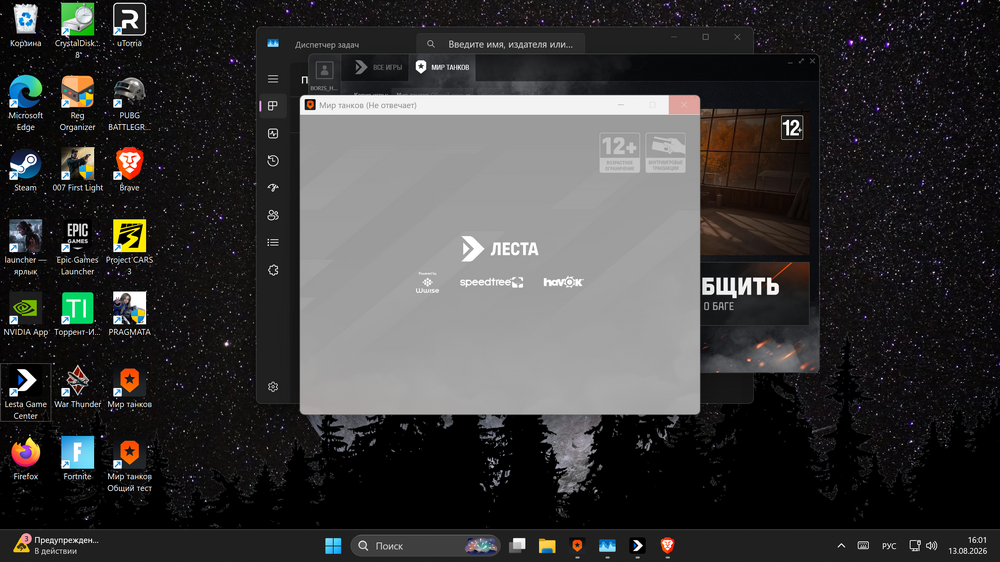Open network status tray icon
The image size is (1000, 562).
click(915, 545)
